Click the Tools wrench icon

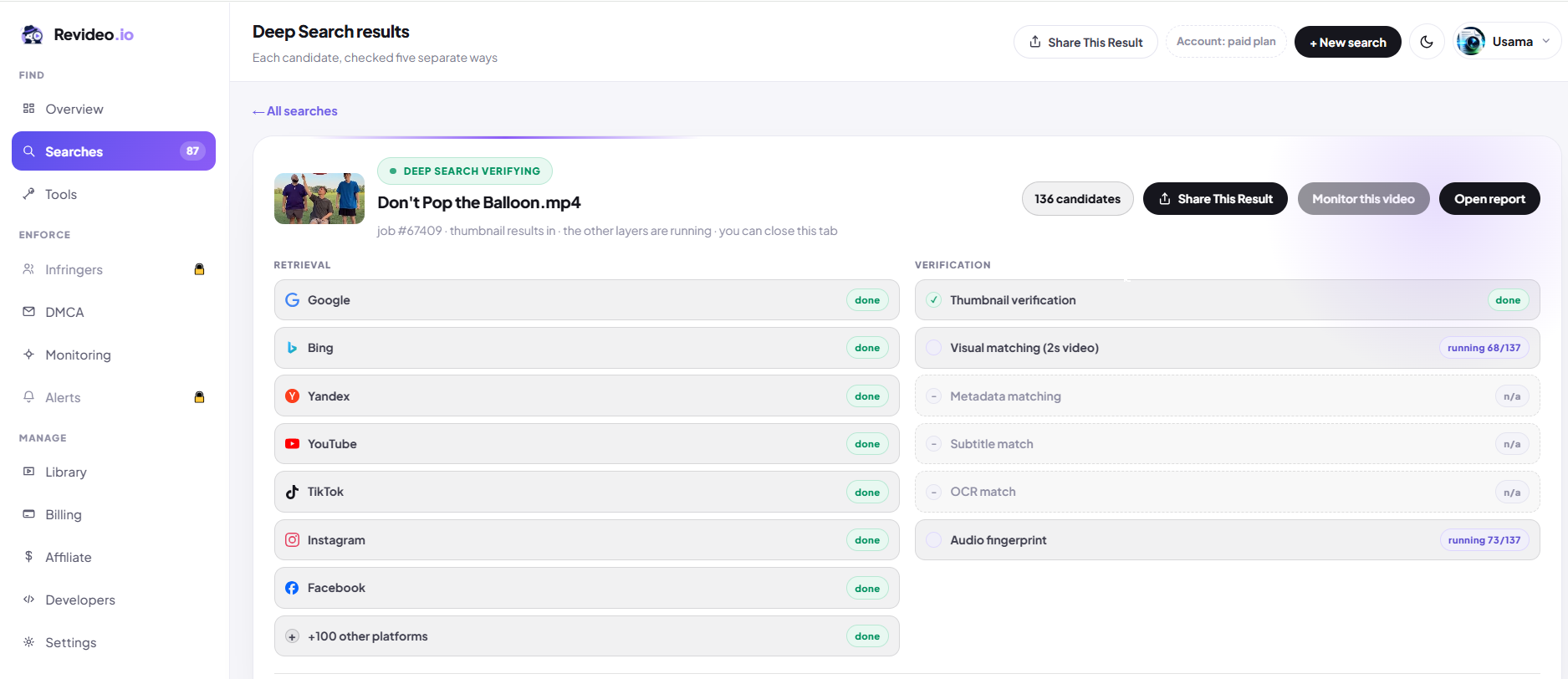[28, 193]
